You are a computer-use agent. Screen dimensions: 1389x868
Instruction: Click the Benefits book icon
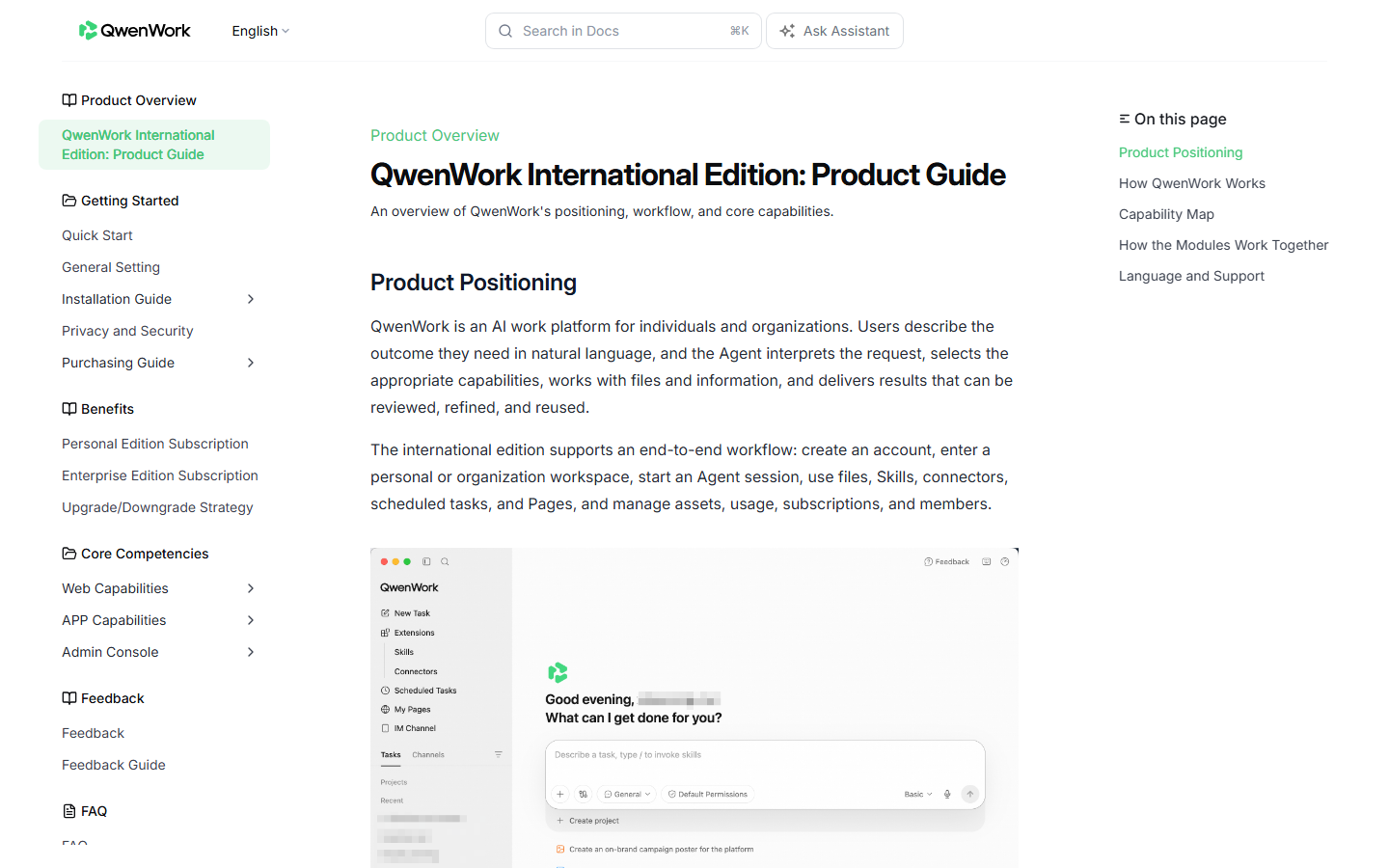click(69, 409)
